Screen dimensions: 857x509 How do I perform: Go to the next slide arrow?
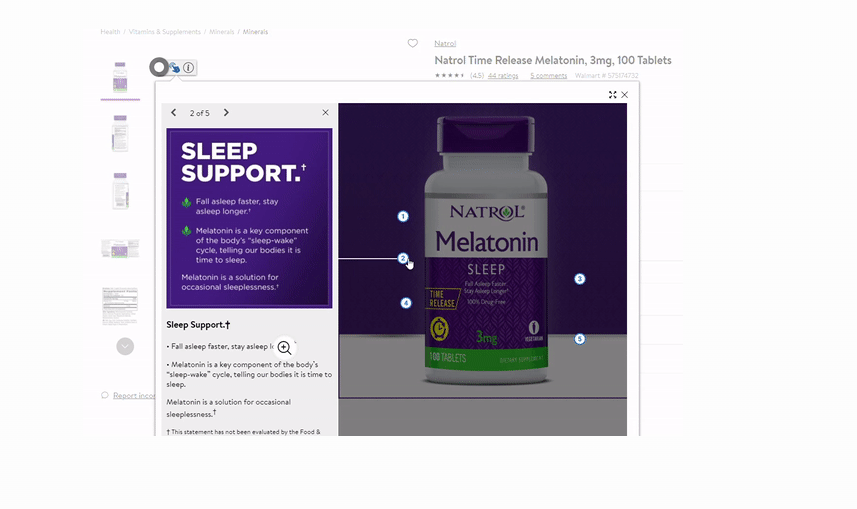point(226,113)
